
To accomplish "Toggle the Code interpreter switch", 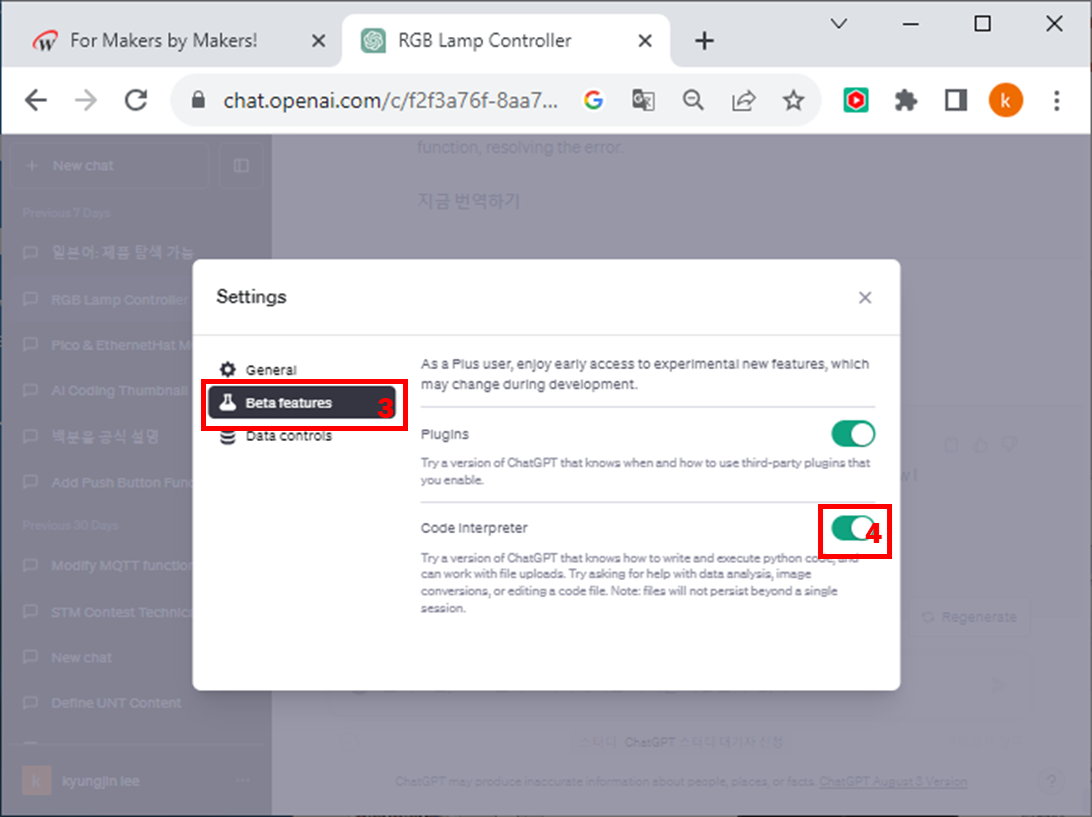I will (853, 529).
